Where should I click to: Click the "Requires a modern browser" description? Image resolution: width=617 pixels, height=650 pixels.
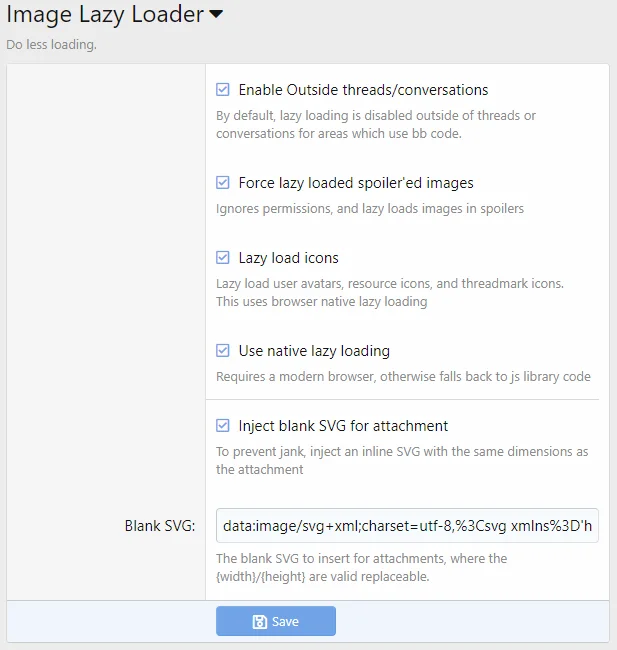[x=403, y=377]
